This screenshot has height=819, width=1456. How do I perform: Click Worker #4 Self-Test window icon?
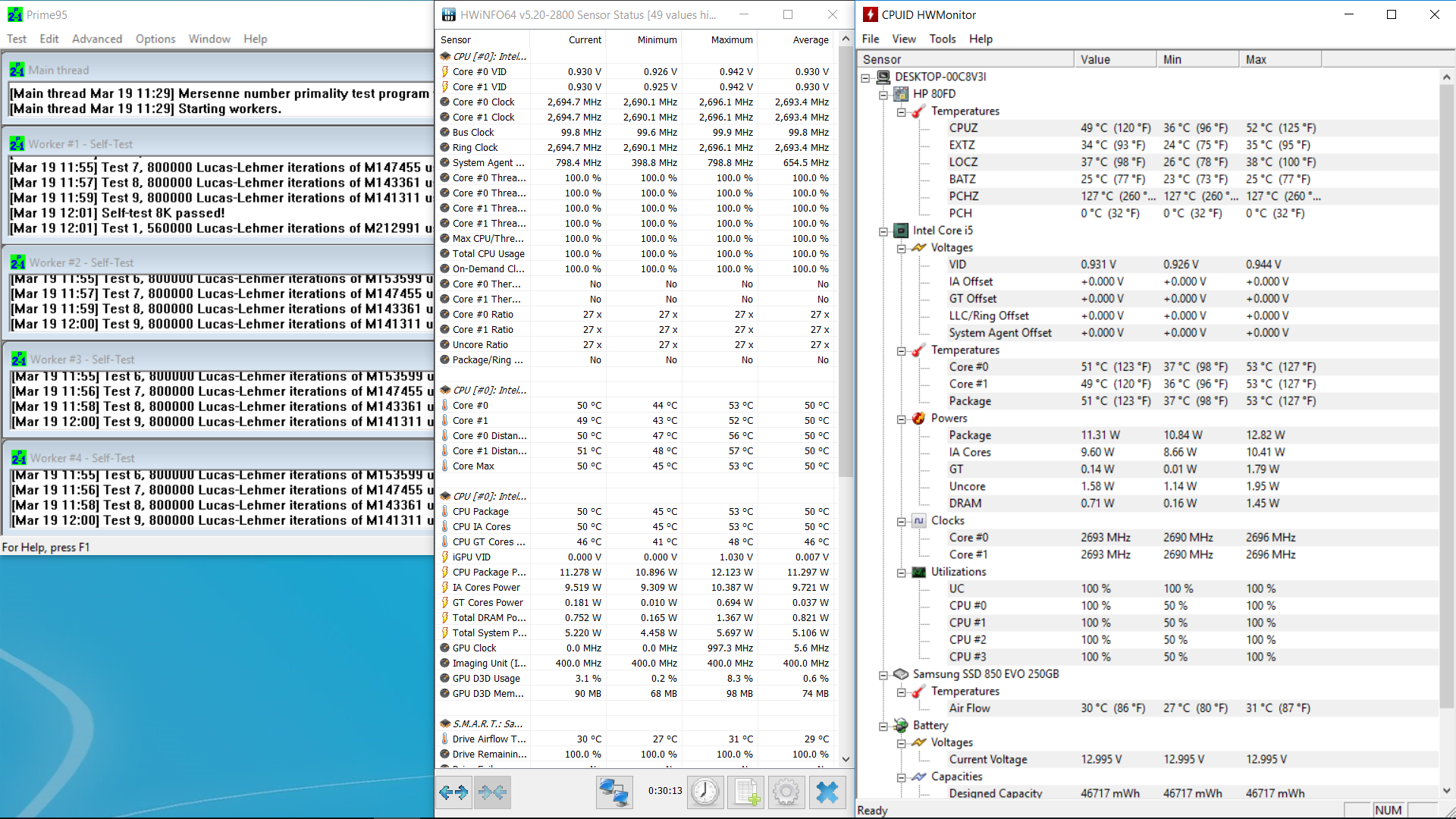pyautogui.click(x=19, y=458)
